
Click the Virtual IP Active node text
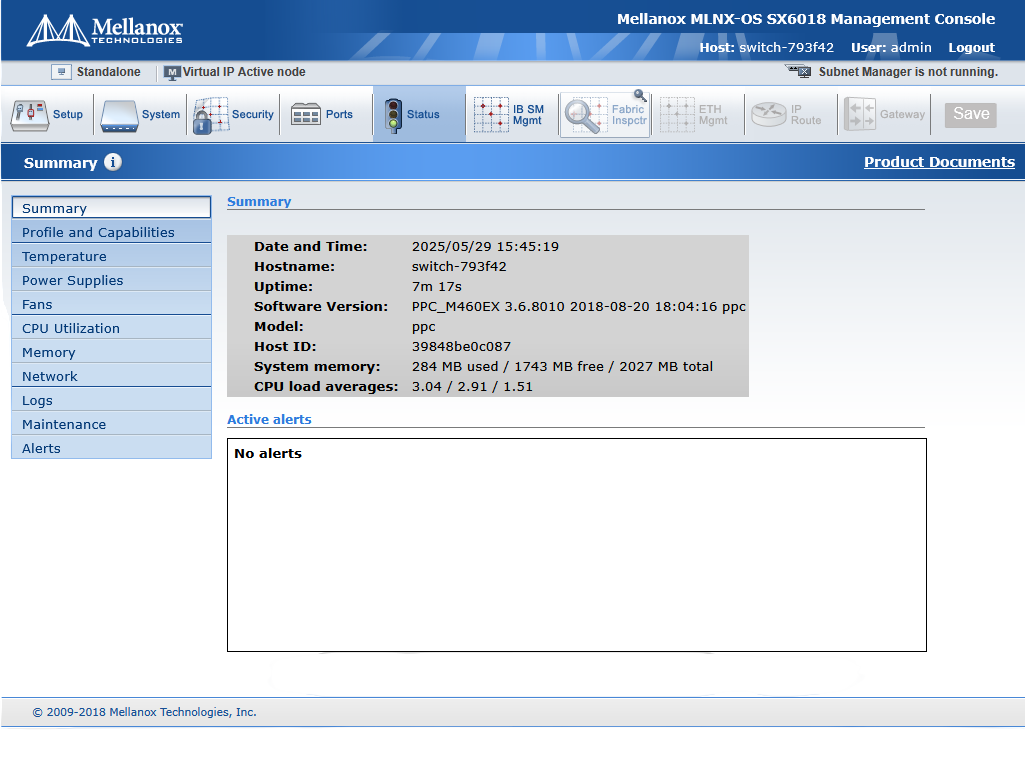click(x=244, y=72)
